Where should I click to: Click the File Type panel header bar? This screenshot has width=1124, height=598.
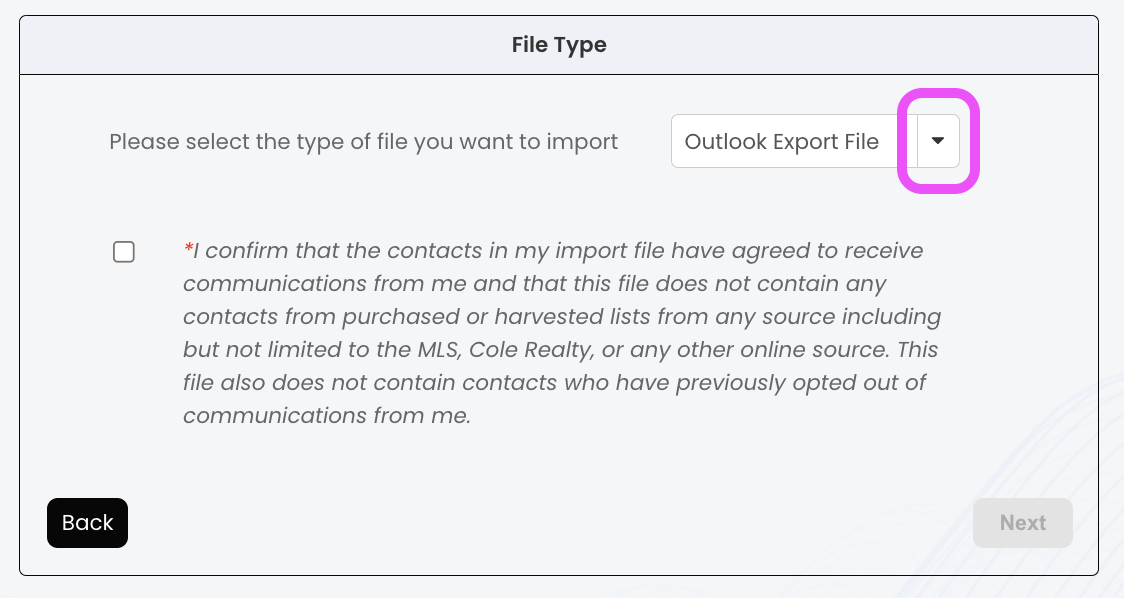point(300,45)
